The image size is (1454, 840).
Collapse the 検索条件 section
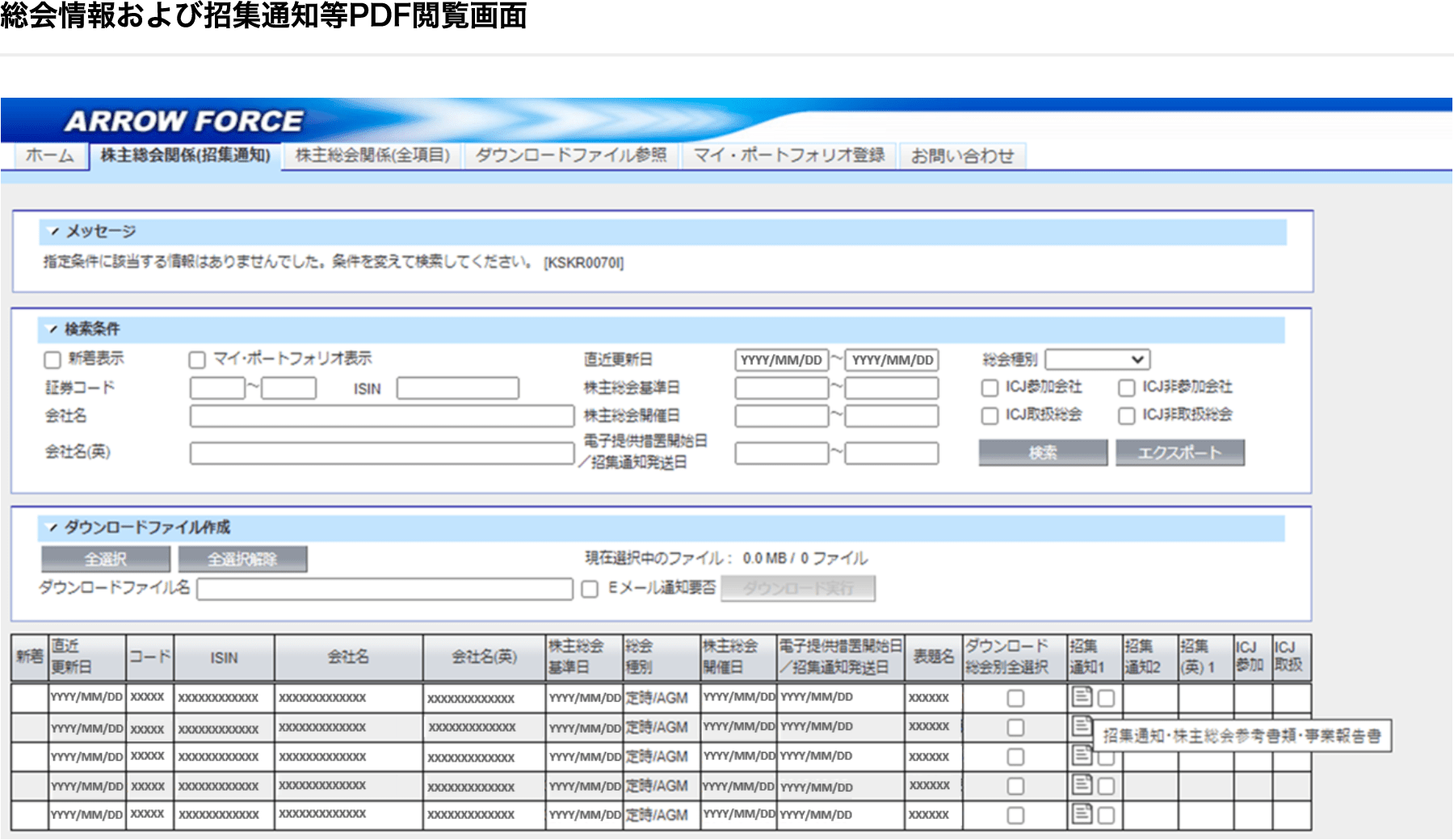click(53, 330)
